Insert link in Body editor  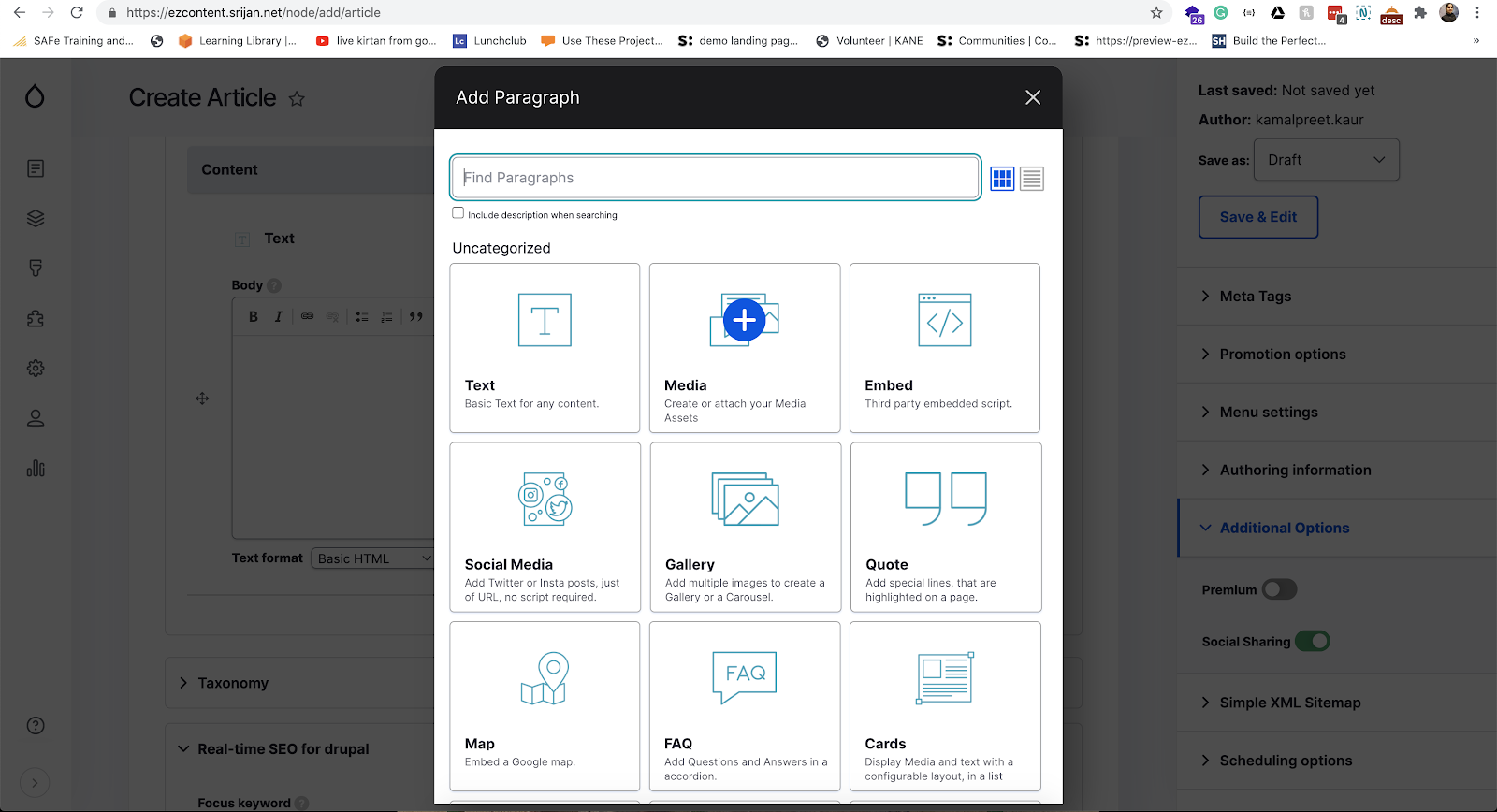pyautogui.click(x=307, y=317)
